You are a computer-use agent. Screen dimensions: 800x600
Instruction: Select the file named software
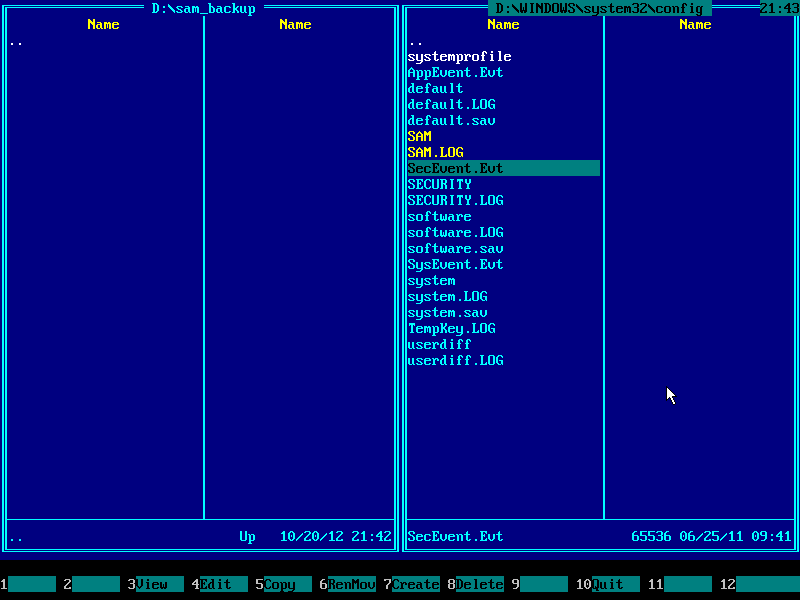439,216
